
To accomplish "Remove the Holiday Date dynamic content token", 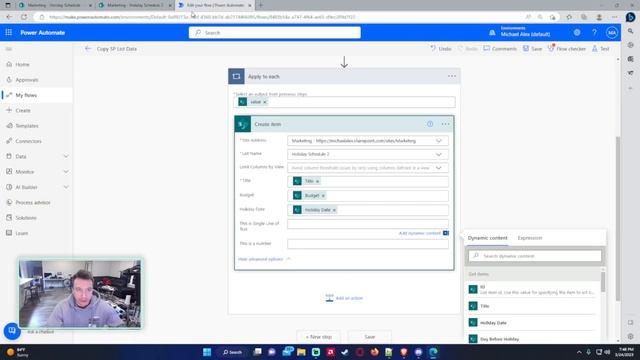I will coord(334,210).
